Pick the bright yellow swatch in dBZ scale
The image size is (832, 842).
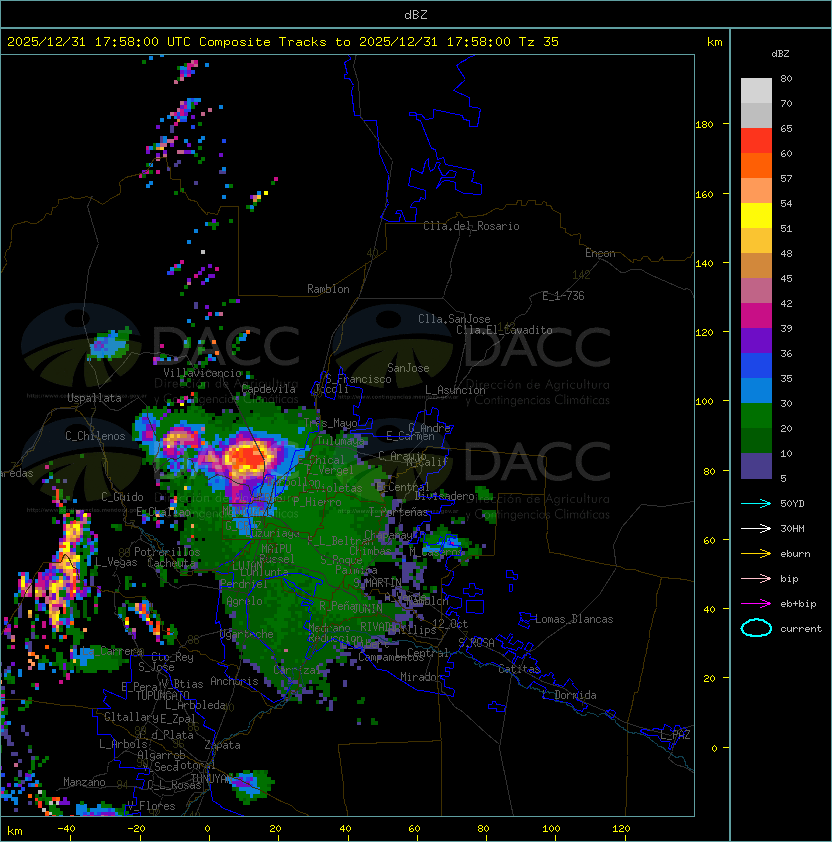pyautogui.click(x=756, y=216)
